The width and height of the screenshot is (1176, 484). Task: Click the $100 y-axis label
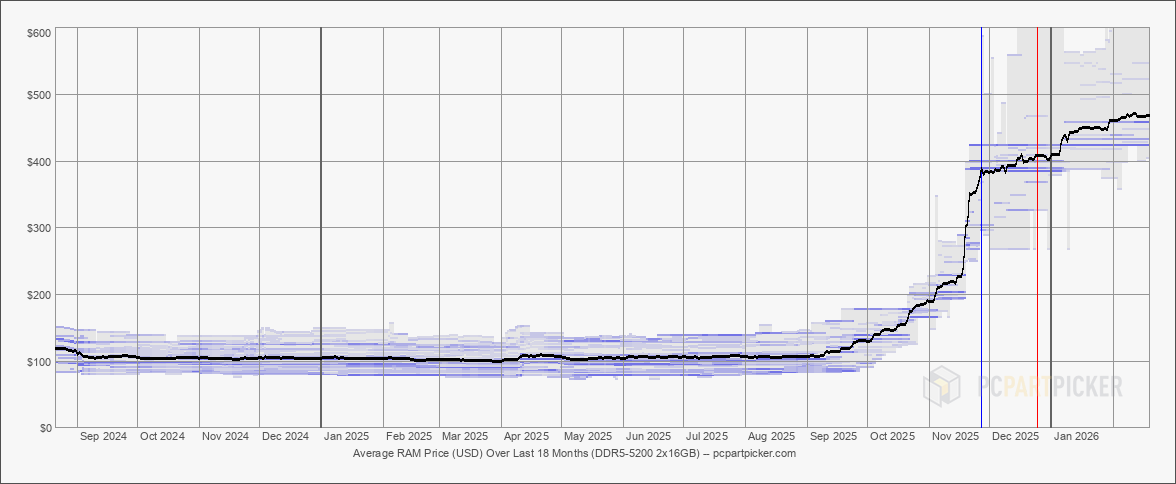coord(41,362)
